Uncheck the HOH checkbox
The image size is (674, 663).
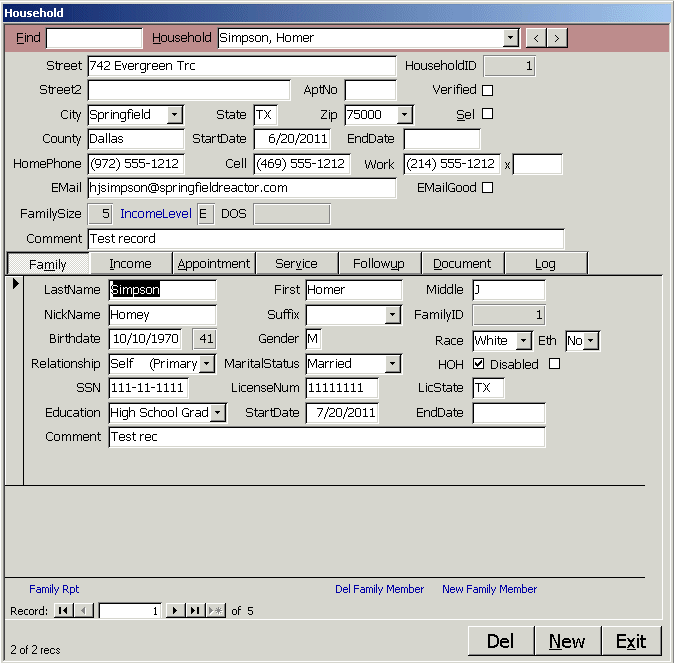pyautogui.click(x=479, y=364)
